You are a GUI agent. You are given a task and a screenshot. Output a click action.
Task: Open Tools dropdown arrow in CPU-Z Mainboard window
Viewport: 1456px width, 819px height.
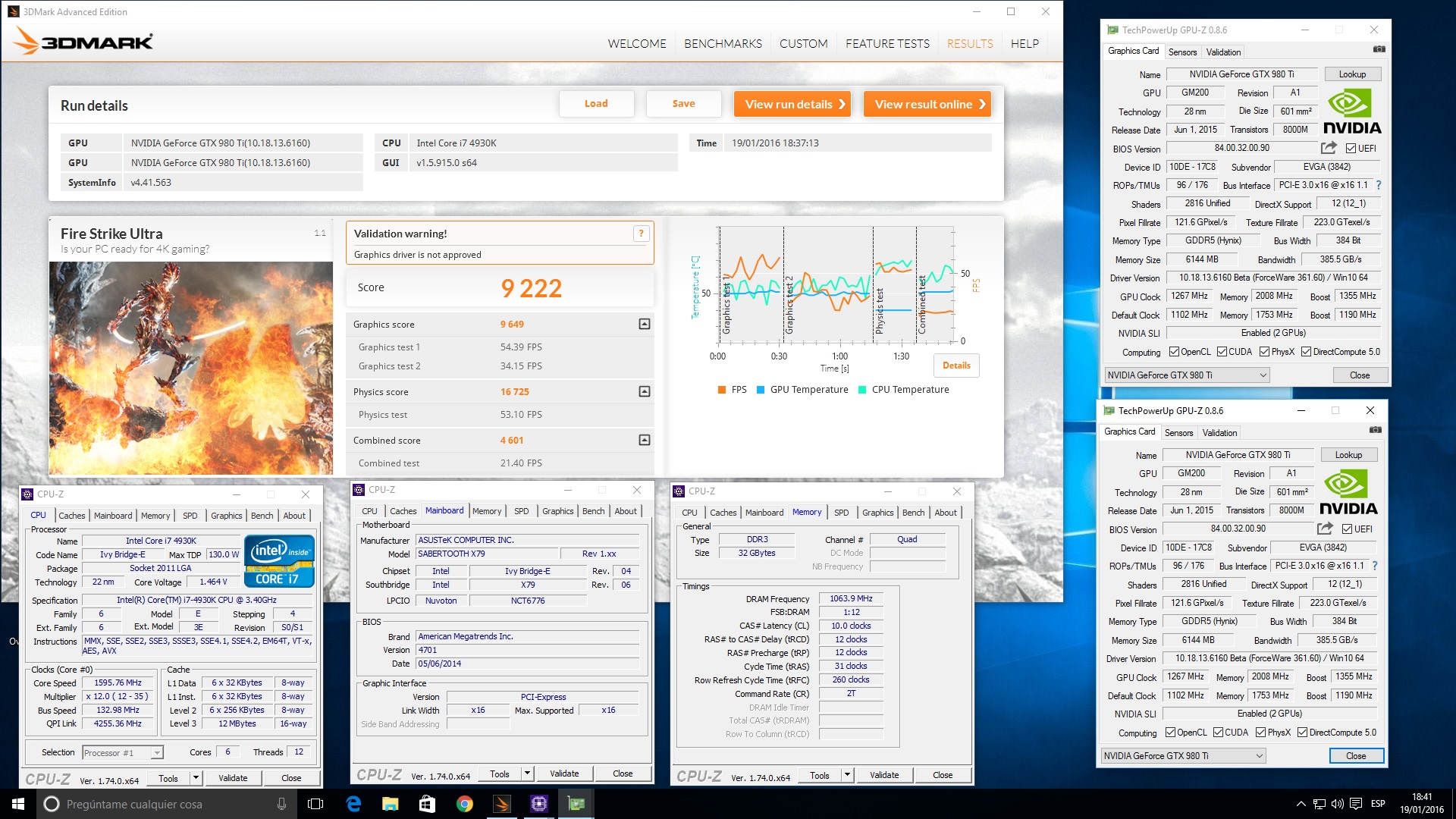click(527, 773)
